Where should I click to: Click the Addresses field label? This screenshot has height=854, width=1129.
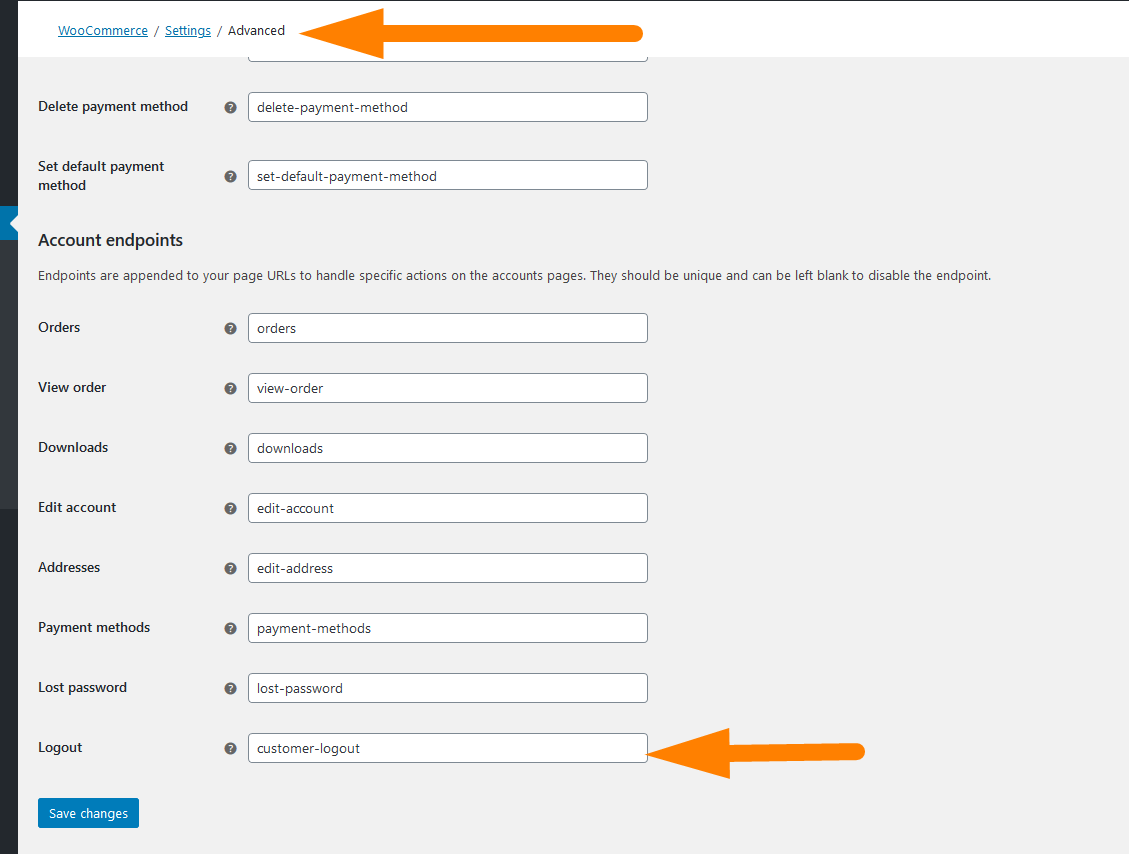68,567
